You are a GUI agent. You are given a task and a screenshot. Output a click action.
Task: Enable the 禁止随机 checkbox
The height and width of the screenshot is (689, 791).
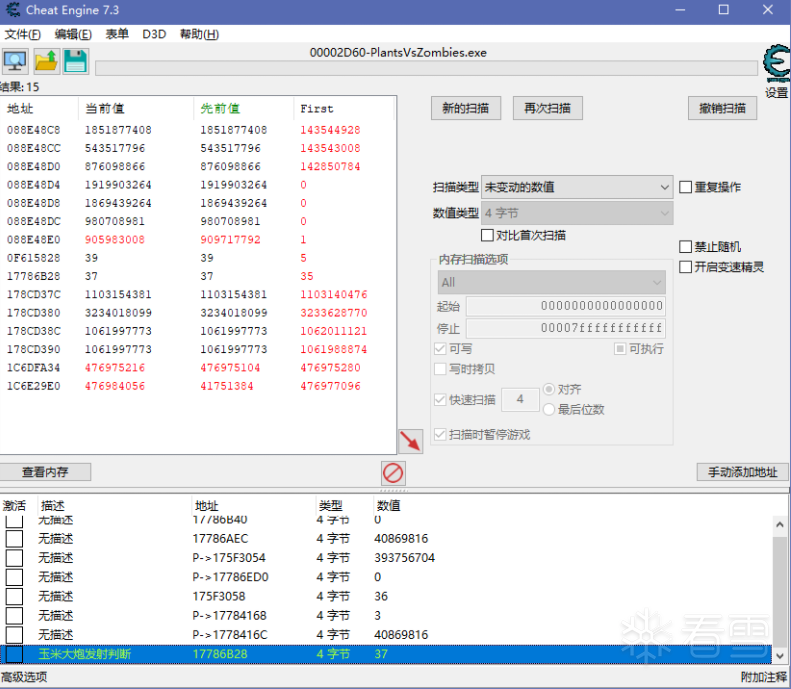click(685, 247)
